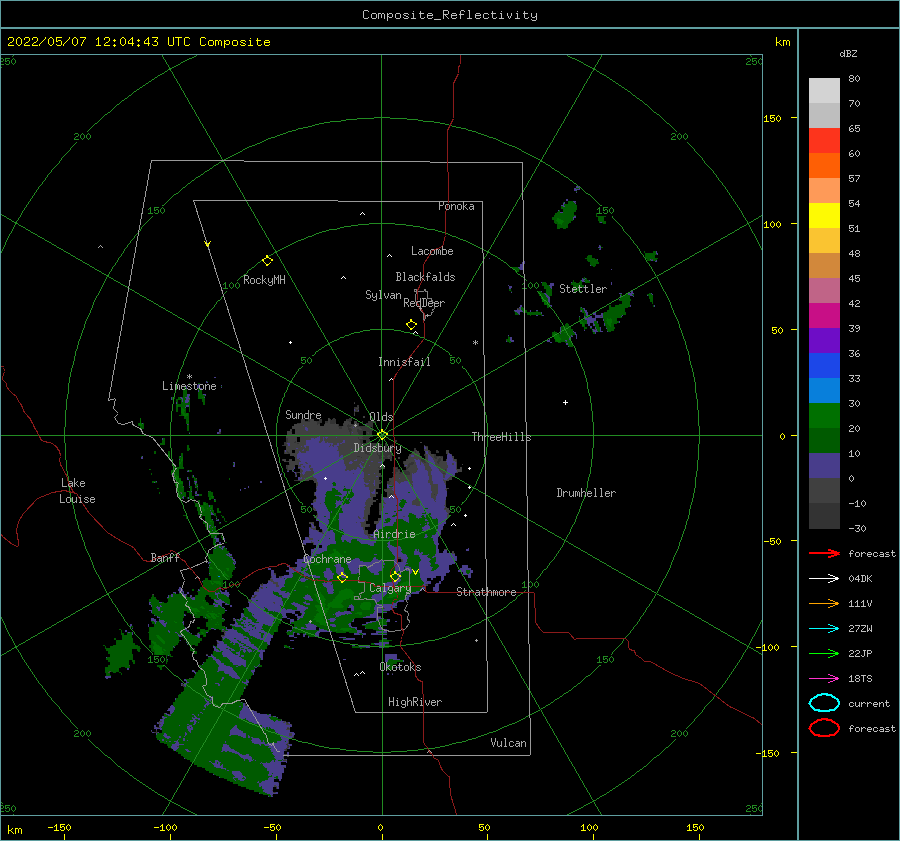Click the Cochrane city label
This screenshot has width=900, height=841.
[327, 559]
